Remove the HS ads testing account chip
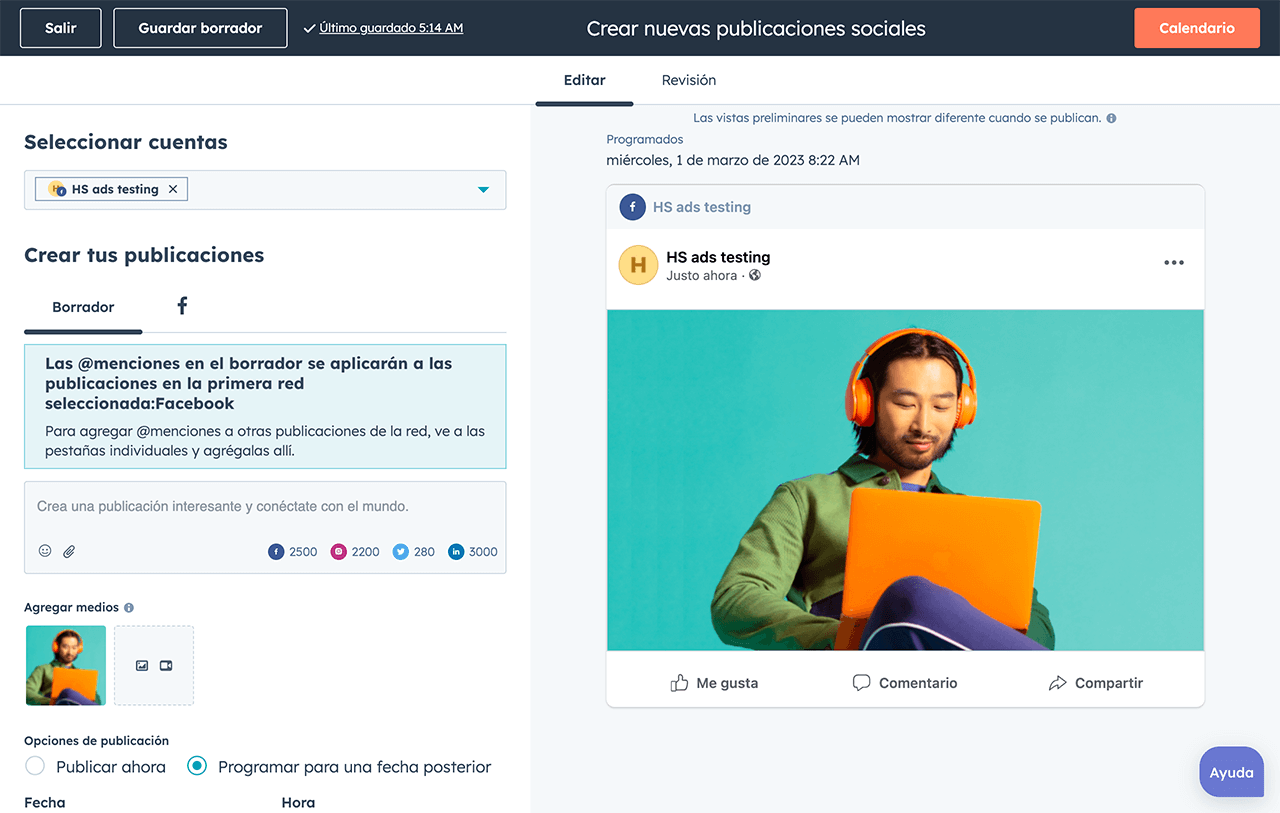1280x813 pixels. 173,189
